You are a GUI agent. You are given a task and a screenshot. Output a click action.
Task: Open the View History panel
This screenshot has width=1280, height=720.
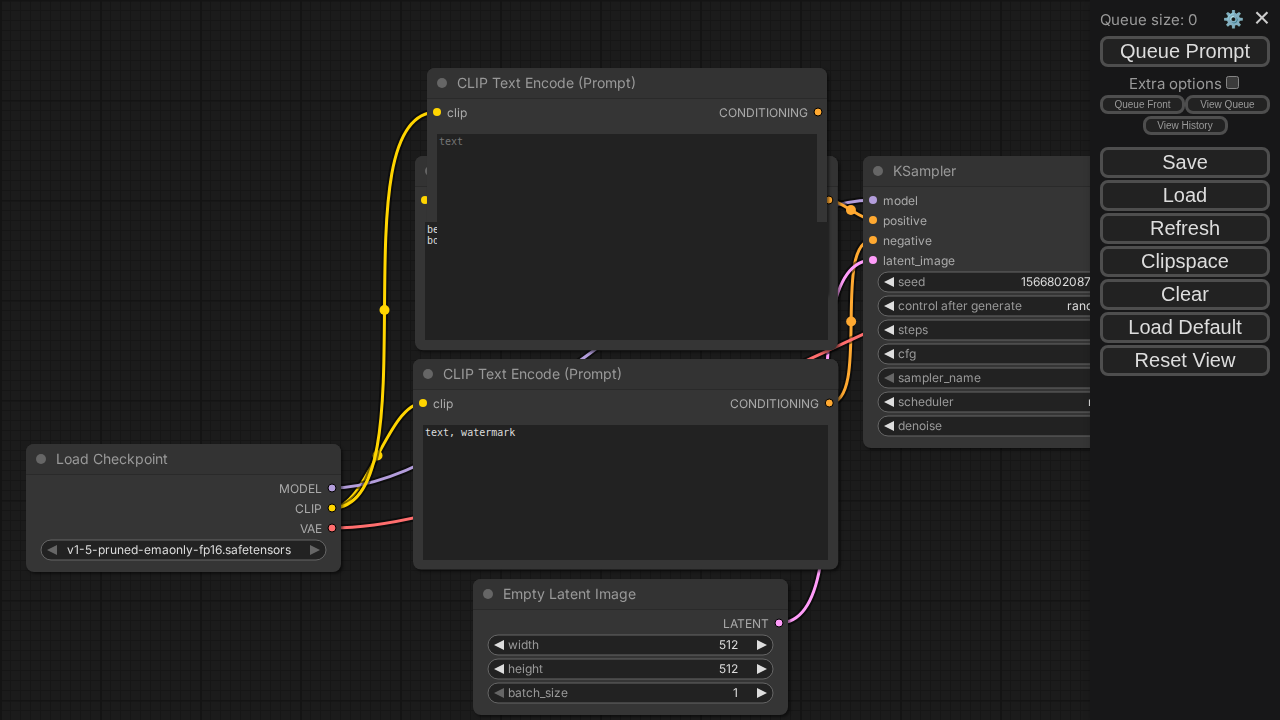1184,125
